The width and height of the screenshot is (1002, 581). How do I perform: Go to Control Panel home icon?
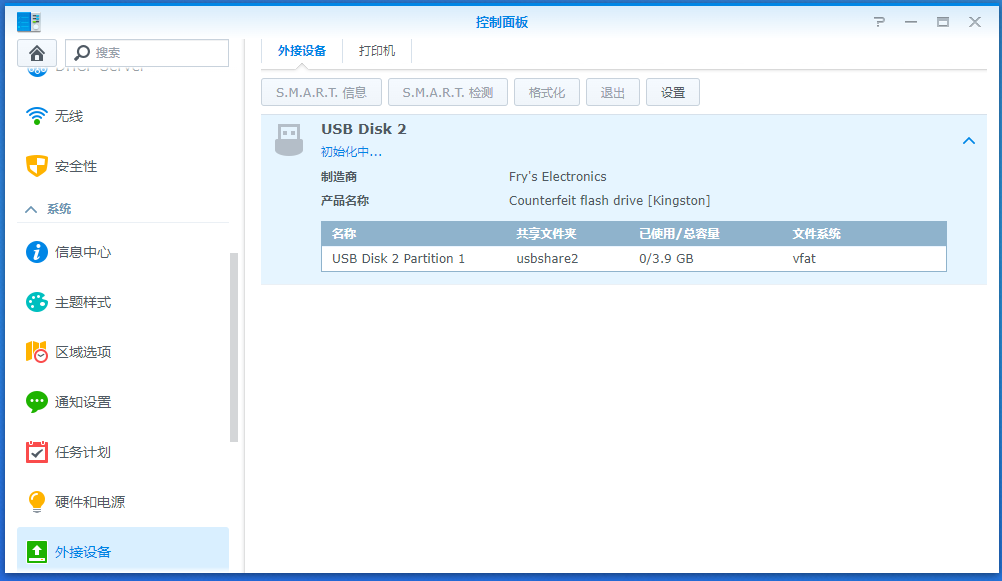36,52
